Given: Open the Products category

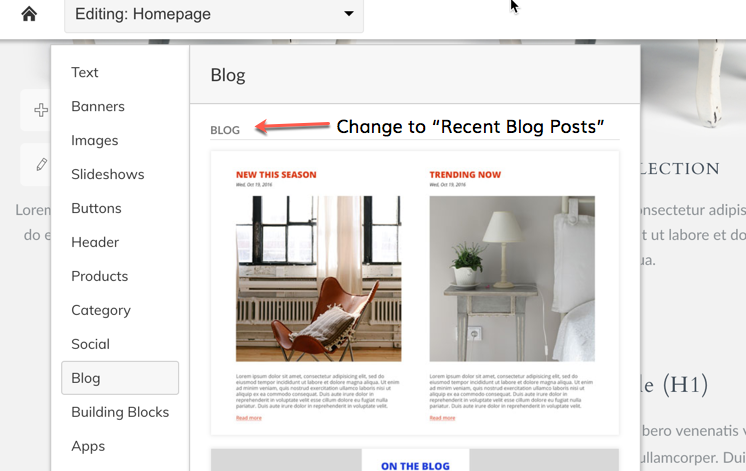Looking at the screenshot, I should click(99, 276).
